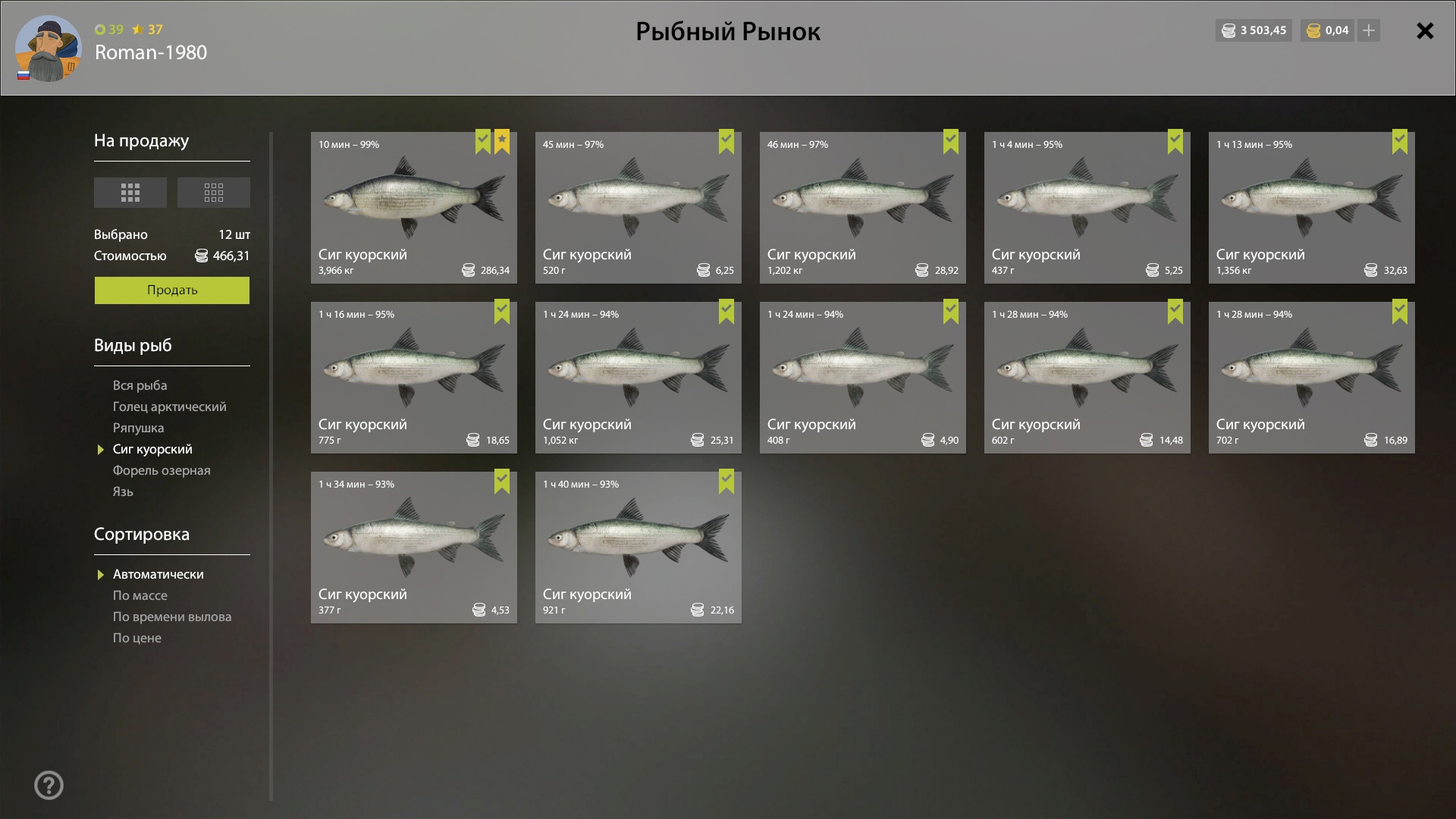
Task: Open the Roman-1980 player avatar
Action: click(x=49, y=49)
